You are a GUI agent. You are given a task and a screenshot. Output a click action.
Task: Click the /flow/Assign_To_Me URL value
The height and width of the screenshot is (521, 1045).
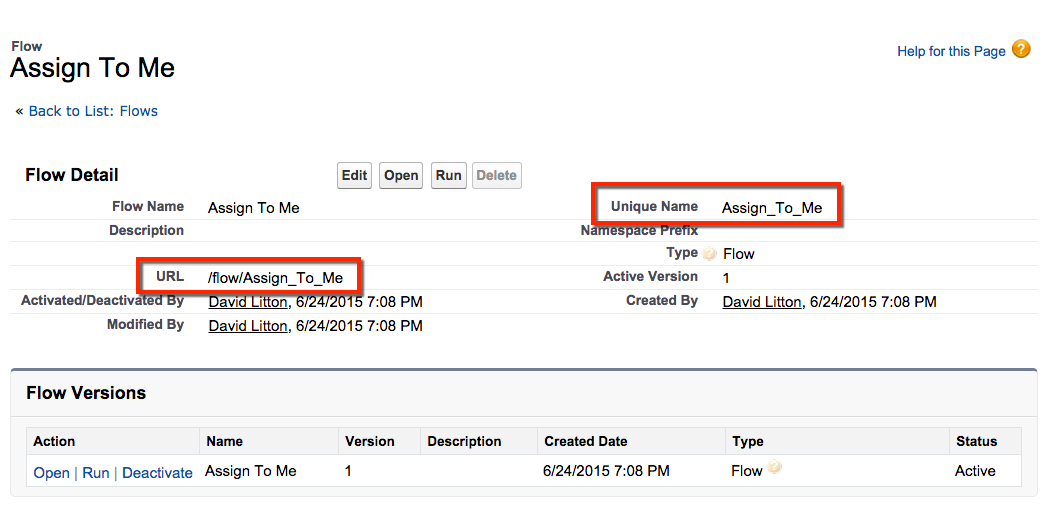tap(275, 277)
